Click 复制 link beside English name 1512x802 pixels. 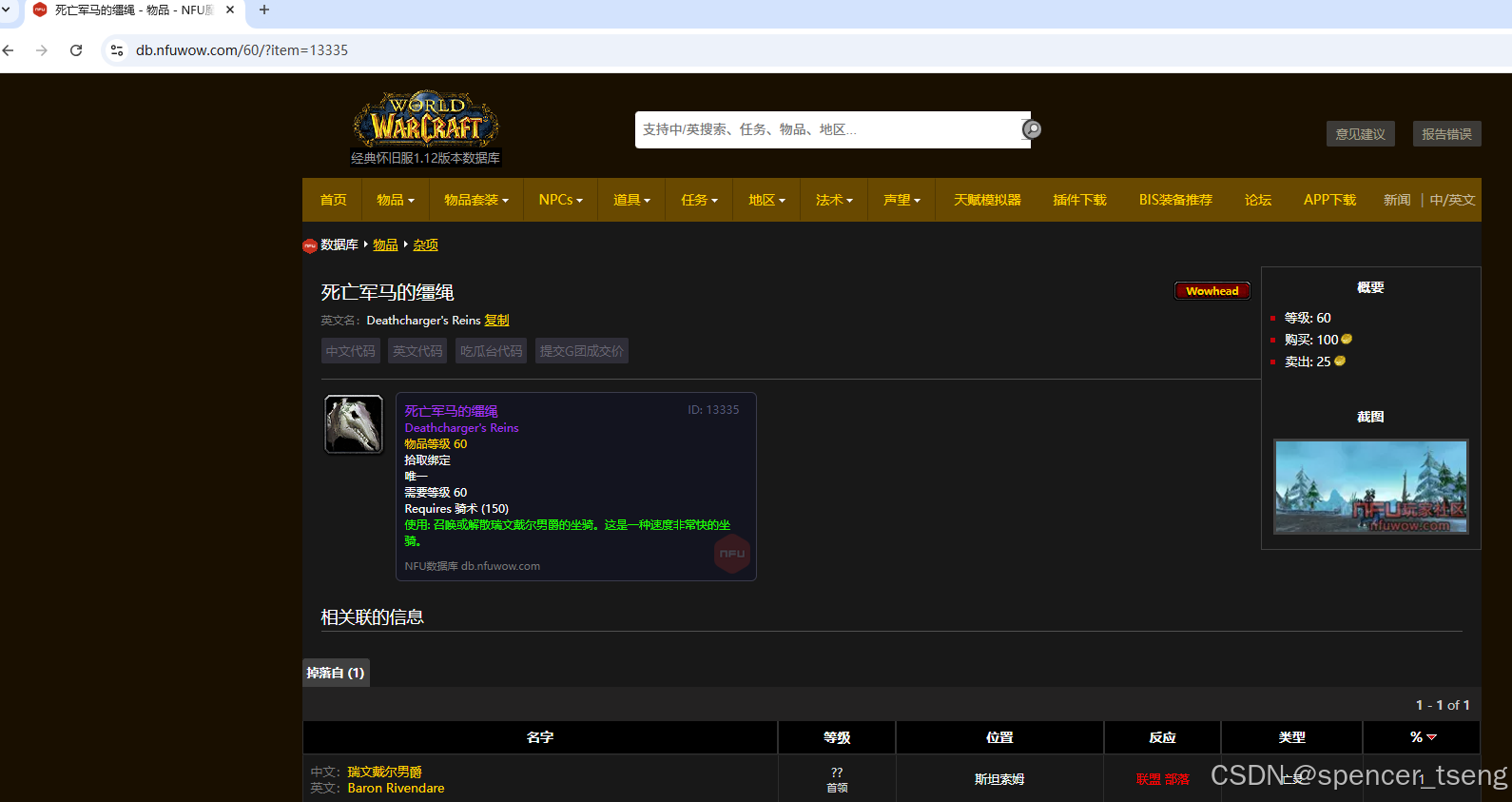pos(497,321)
